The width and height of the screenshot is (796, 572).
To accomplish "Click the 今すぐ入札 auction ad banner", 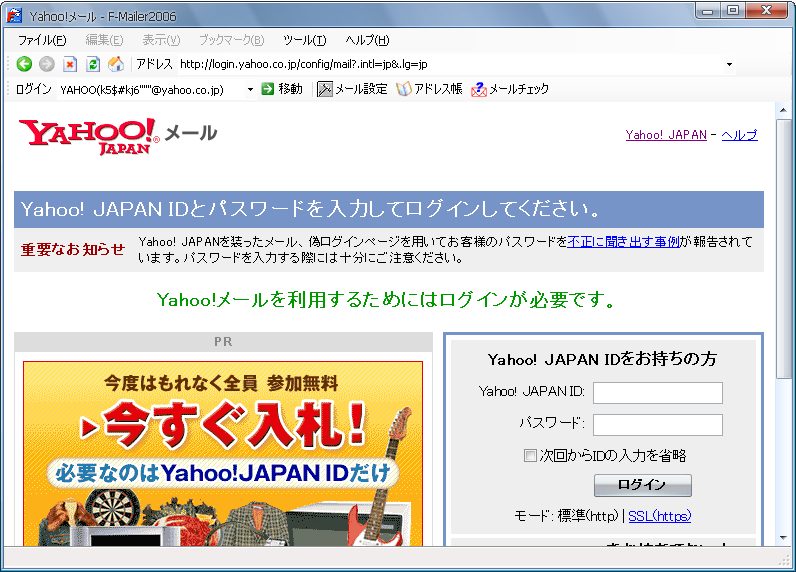I will pyautogui.click(x=223, y=454).
